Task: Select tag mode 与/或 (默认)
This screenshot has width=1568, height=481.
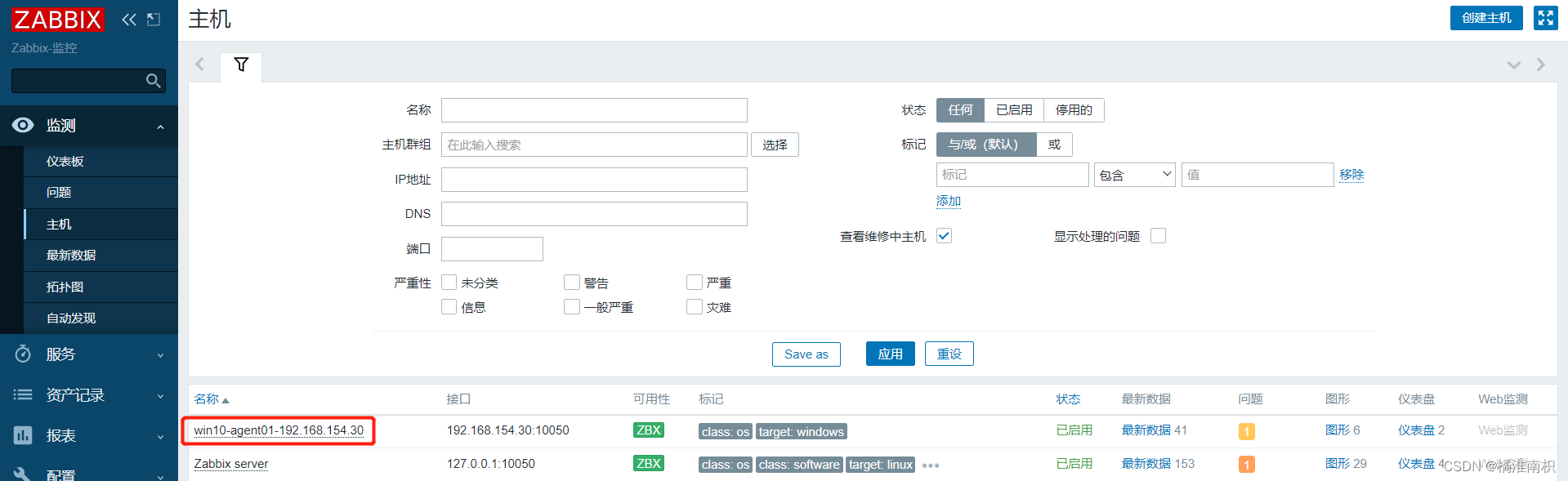Action: pyautogui.click(x=986, y=145)
